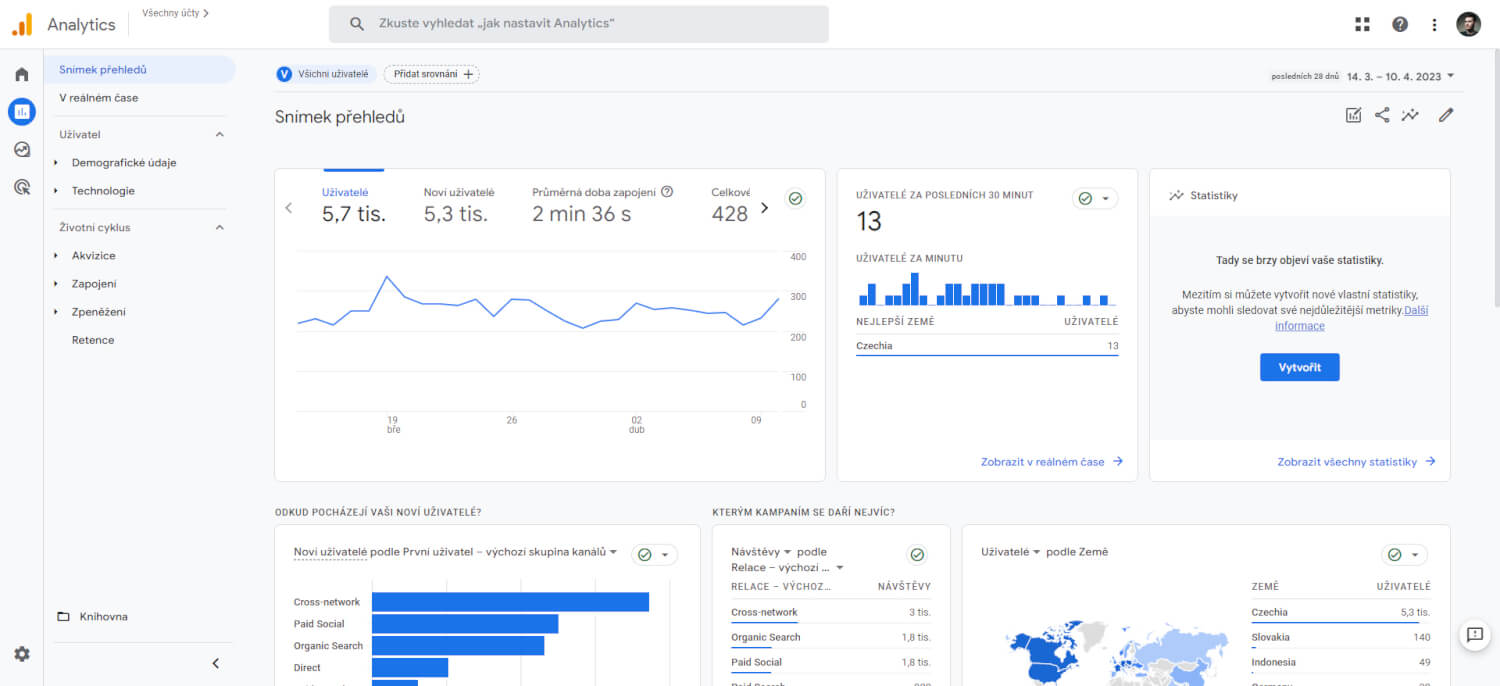1500x686 pixels.
Task: Open the date range picker for 14.3–10.4.2023
Action: [x=1398, y=74]
